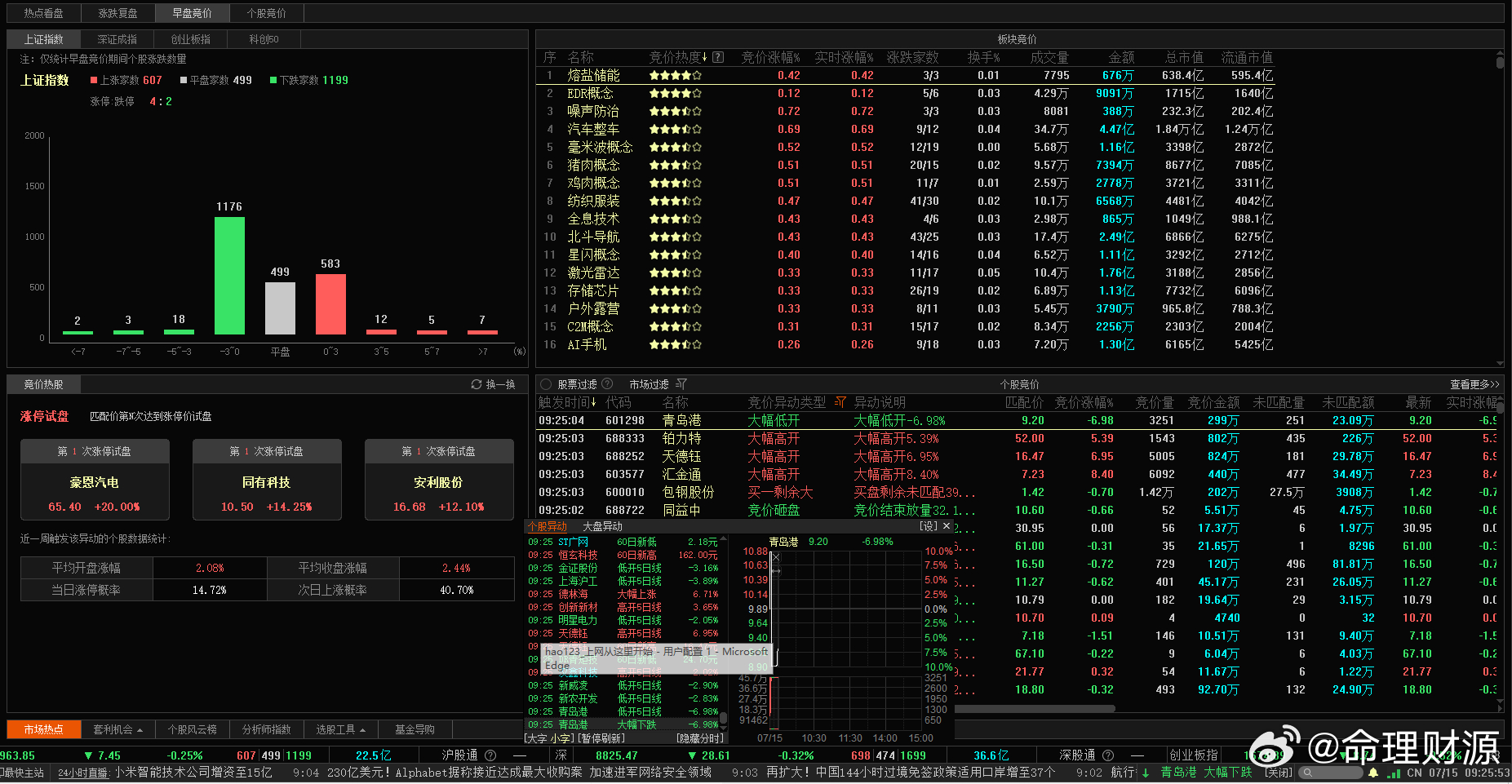
Task: Click the 金额 column header in 板块竞价
Action: pyautogui.click(x=1121, y=57)
